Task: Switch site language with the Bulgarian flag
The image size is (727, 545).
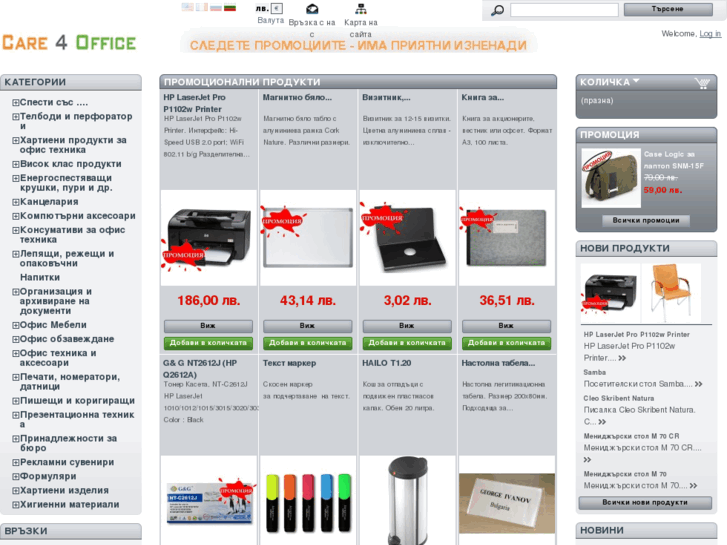Action: point(230,7)
